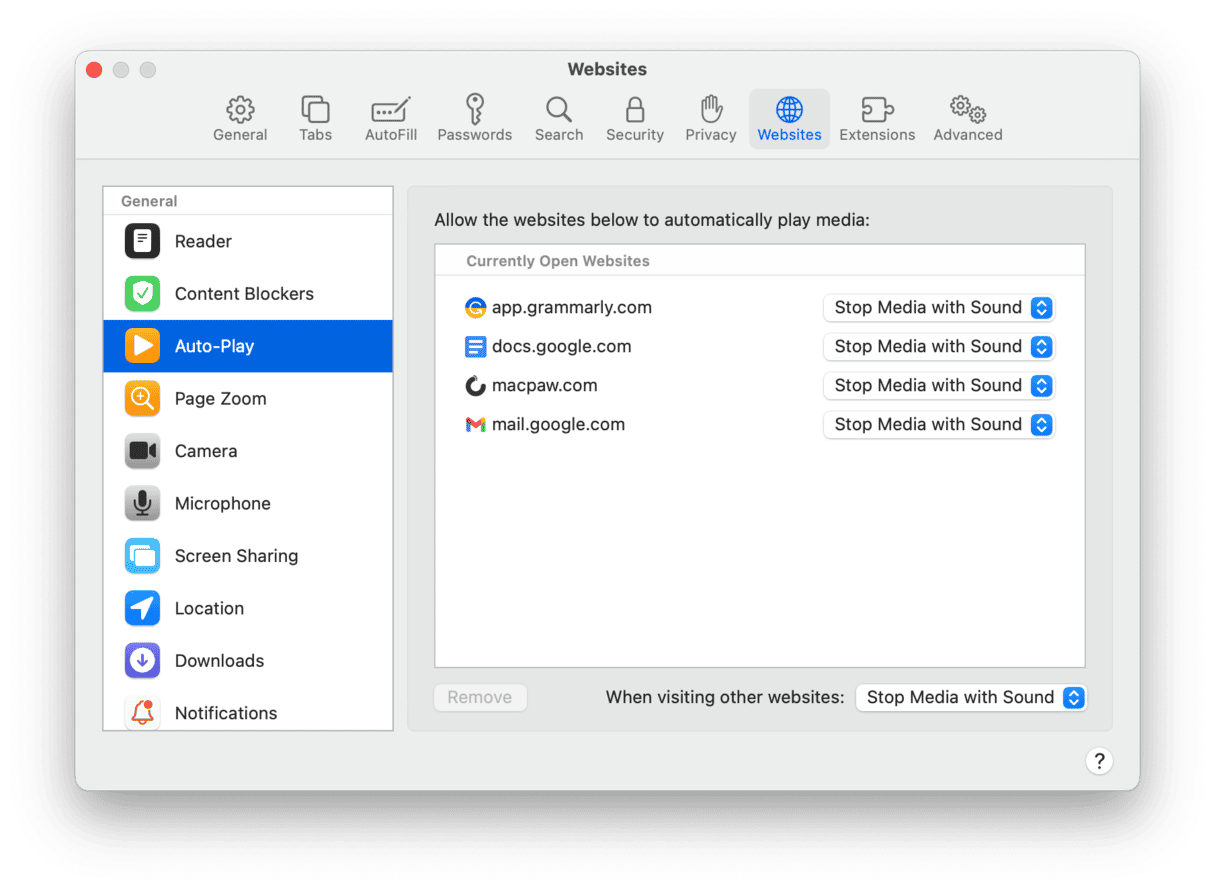Screen dimensions: 1215x890
Task: Select the Screen Sharing label
Action: [x=236, y=556]
